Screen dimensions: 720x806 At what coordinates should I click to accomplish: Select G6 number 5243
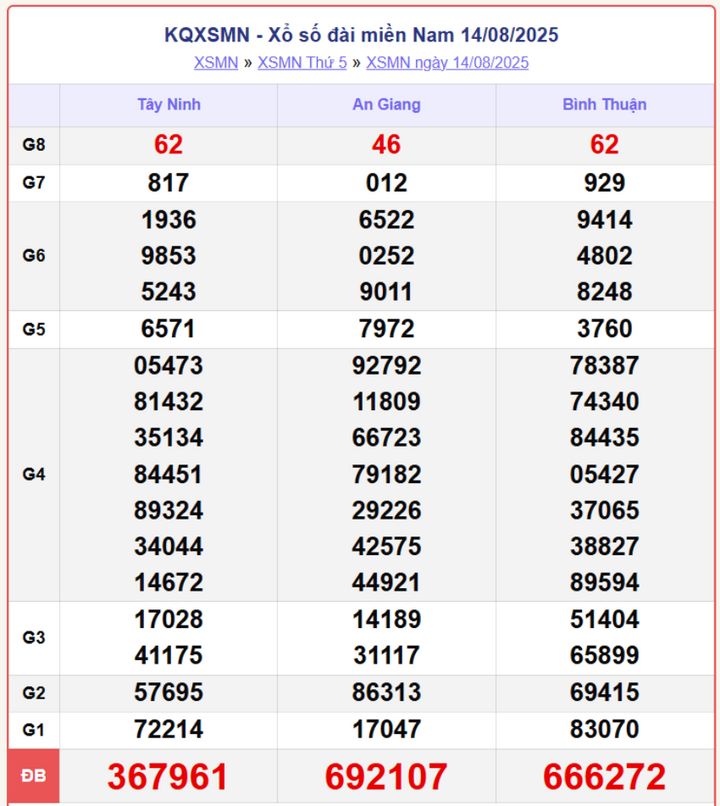point(169,292)
